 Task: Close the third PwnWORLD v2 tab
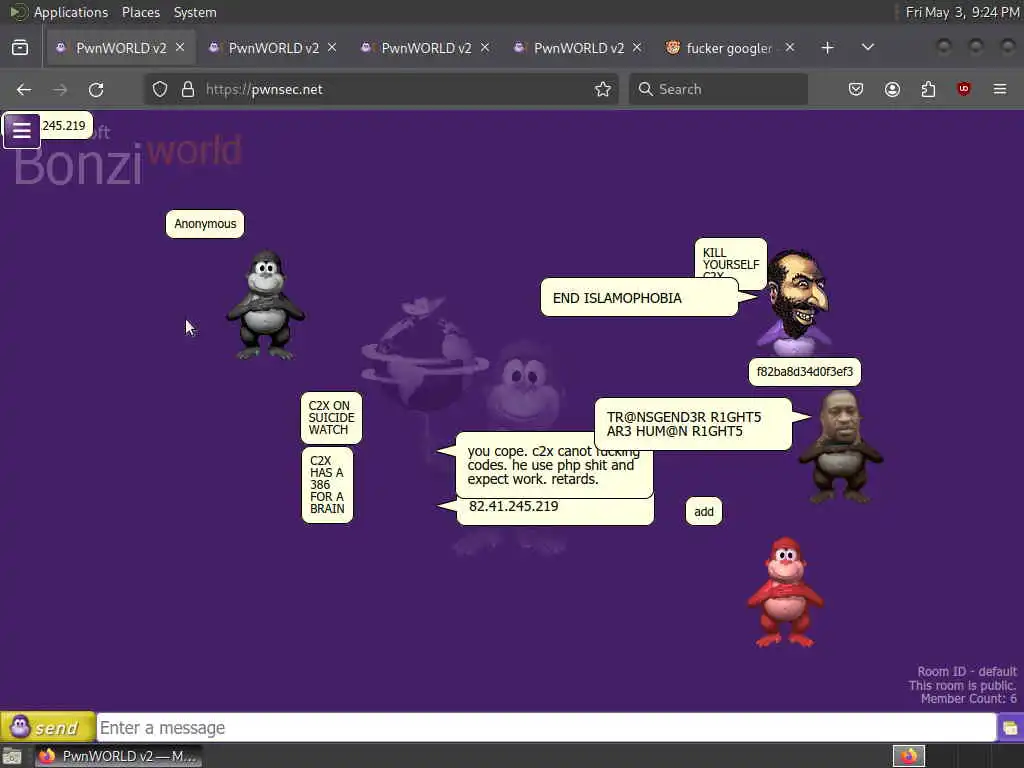pyautogui.click(x=485, y=48)
